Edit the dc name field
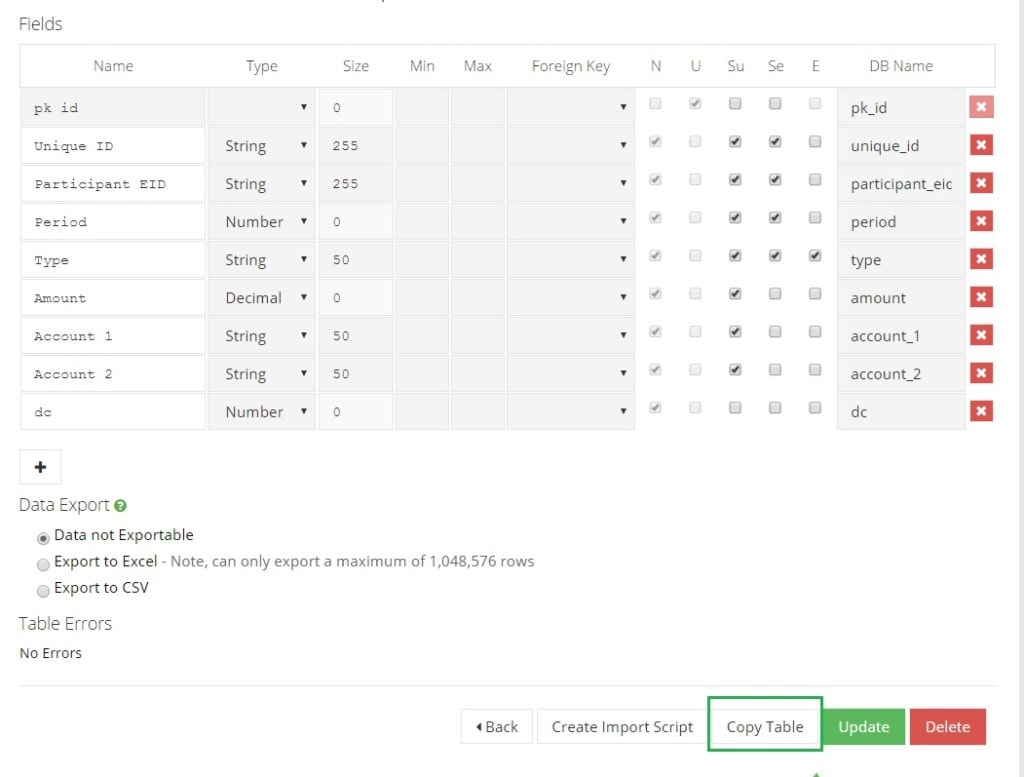1024x777 pixels. click(113, 411)
